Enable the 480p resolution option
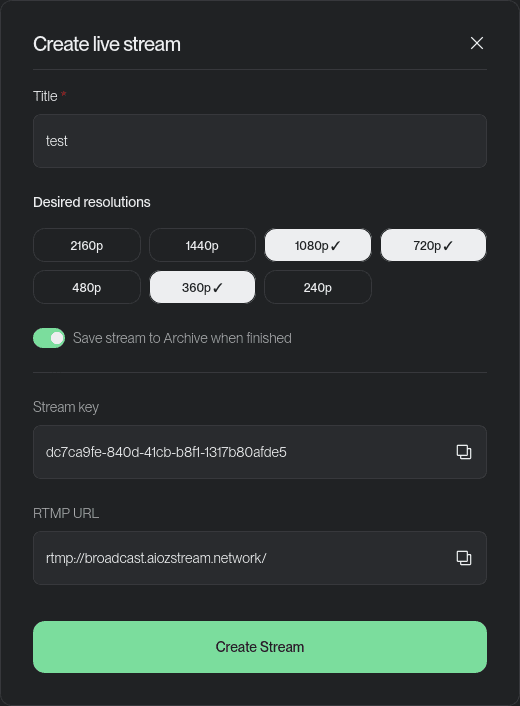The image size is (520, 706). coord(87,287)
